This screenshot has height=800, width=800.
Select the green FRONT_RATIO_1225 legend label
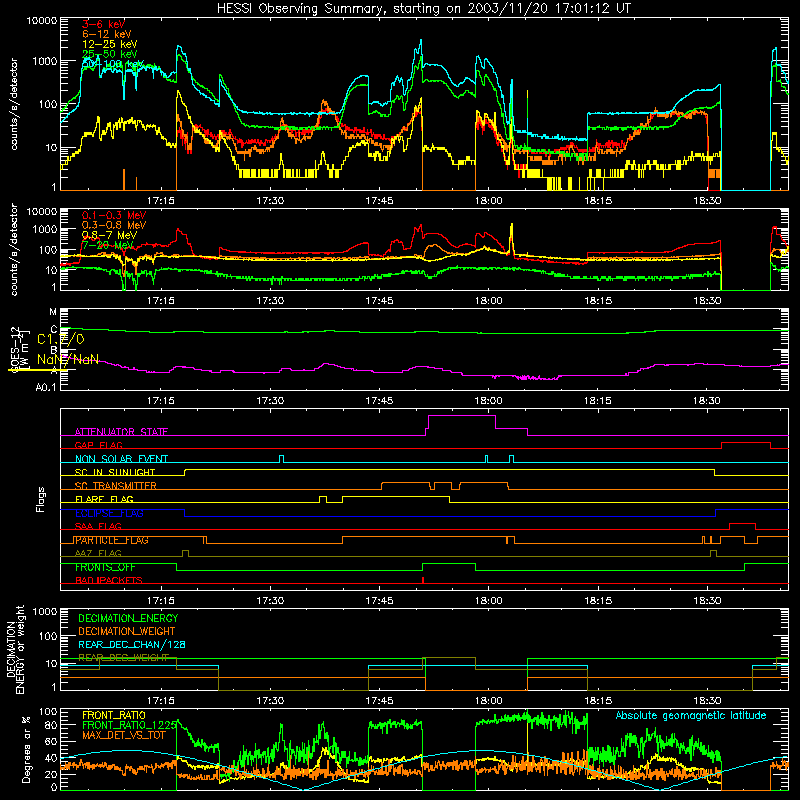129,725
